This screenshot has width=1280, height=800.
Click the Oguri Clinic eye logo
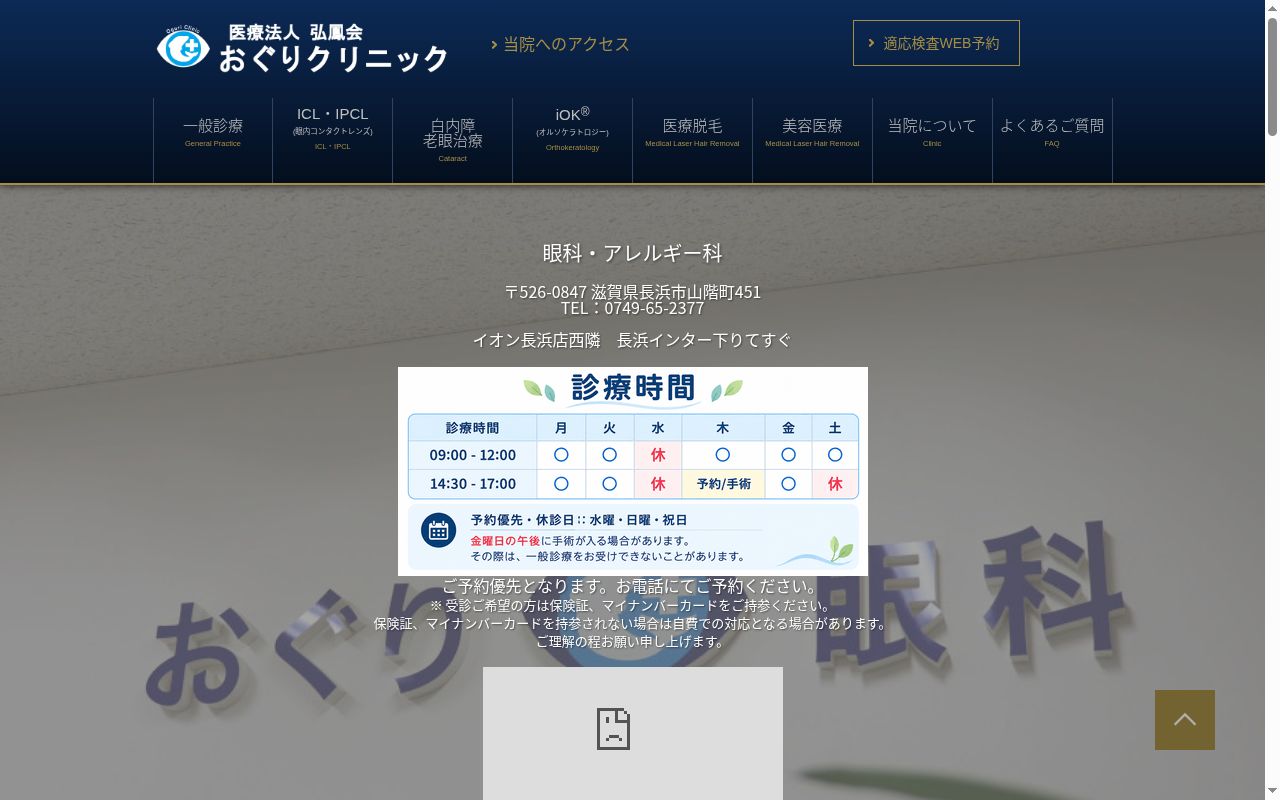coord(184,47)
